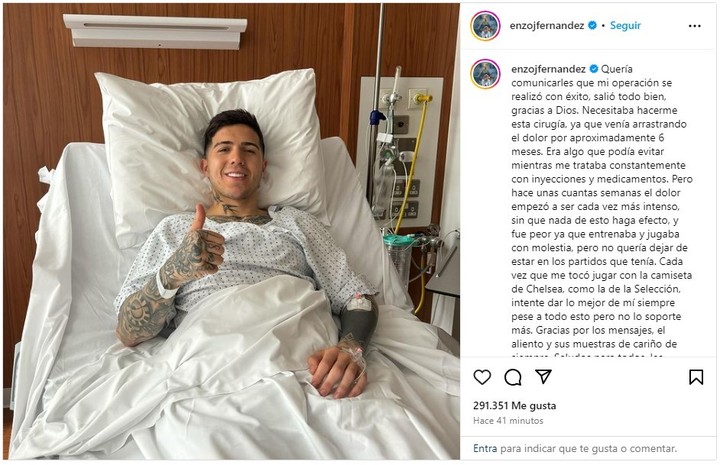
Task: Click the verified badge in the caption
Action: coord(594,69)
